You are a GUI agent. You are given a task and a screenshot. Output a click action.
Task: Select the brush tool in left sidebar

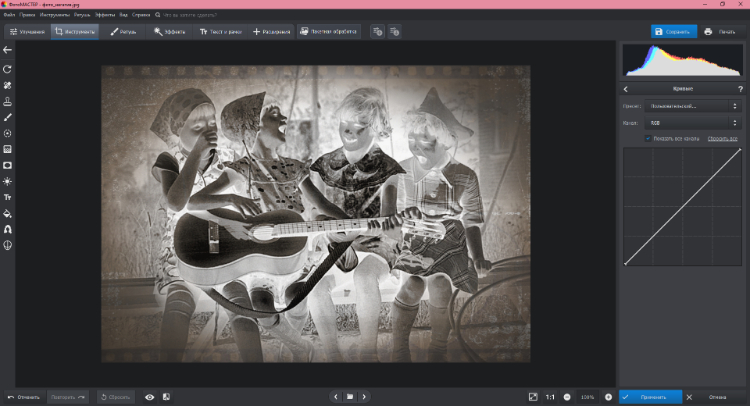point(8,117)
